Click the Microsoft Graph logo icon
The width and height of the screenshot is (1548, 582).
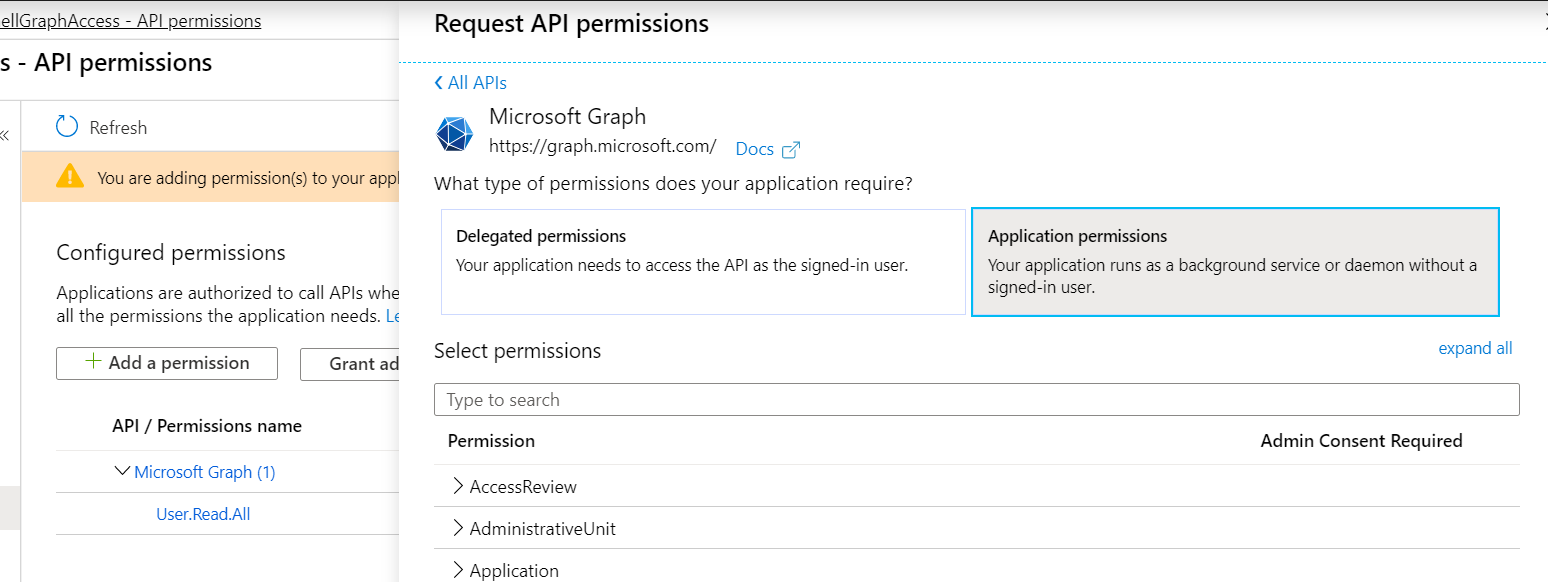click(x=454, y=134)
